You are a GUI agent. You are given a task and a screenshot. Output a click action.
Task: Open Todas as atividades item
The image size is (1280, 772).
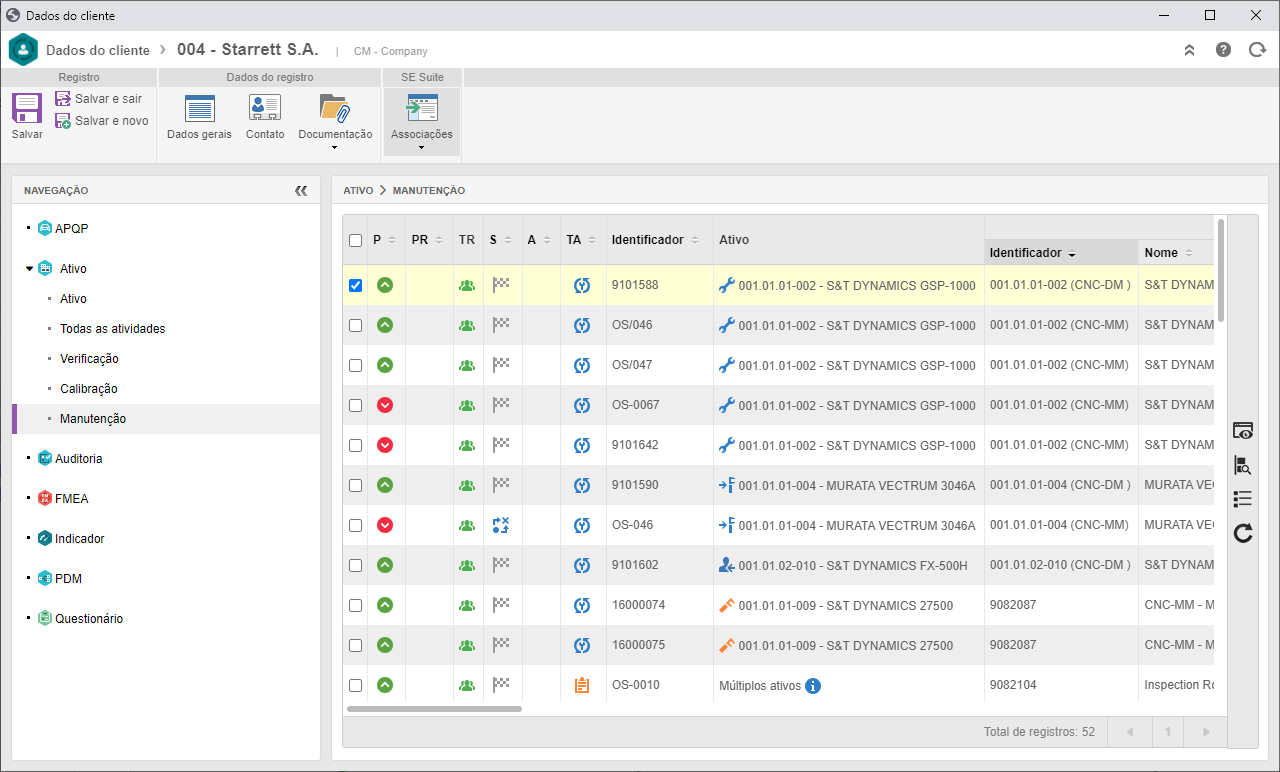point(113,329)
